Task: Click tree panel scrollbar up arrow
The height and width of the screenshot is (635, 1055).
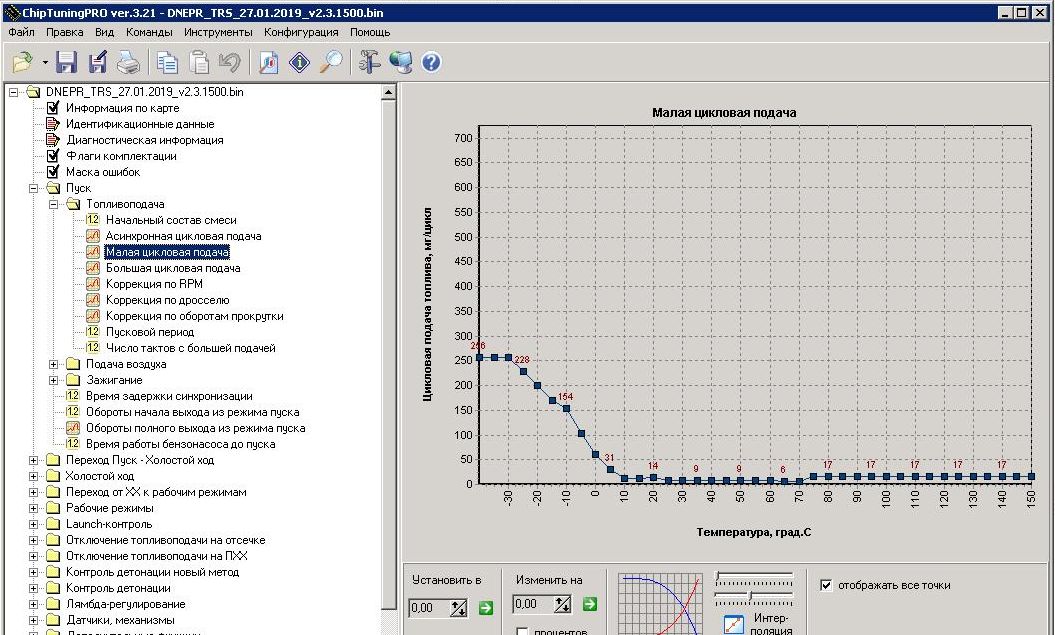Action: tap(388, 93)
